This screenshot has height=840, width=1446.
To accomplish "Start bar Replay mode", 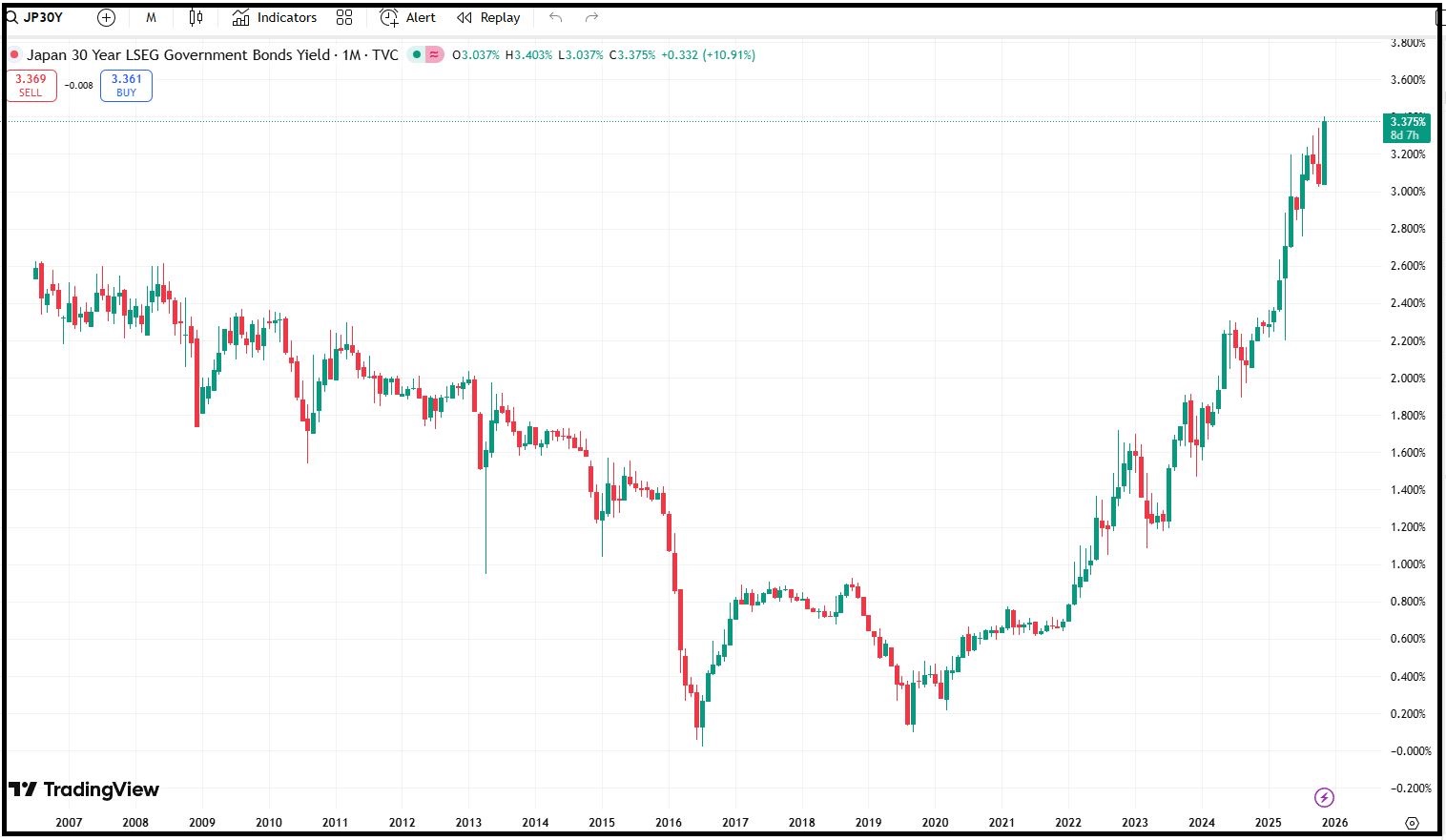I will pos(488,17).
